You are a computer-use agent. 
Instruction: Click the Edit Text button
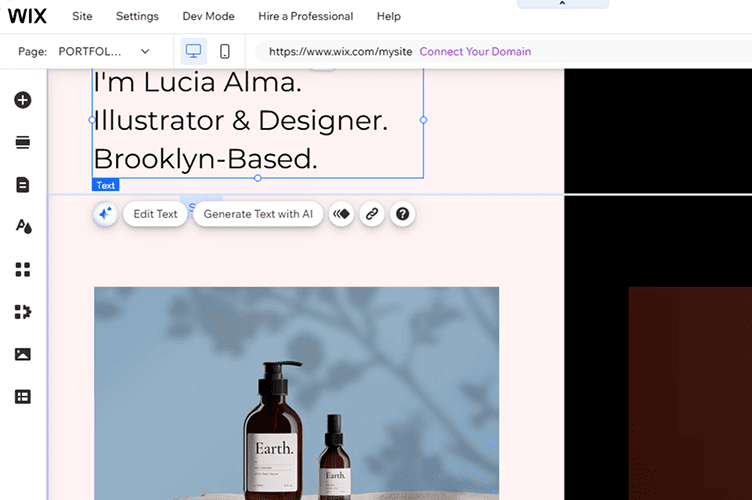(x=155, y=214)
